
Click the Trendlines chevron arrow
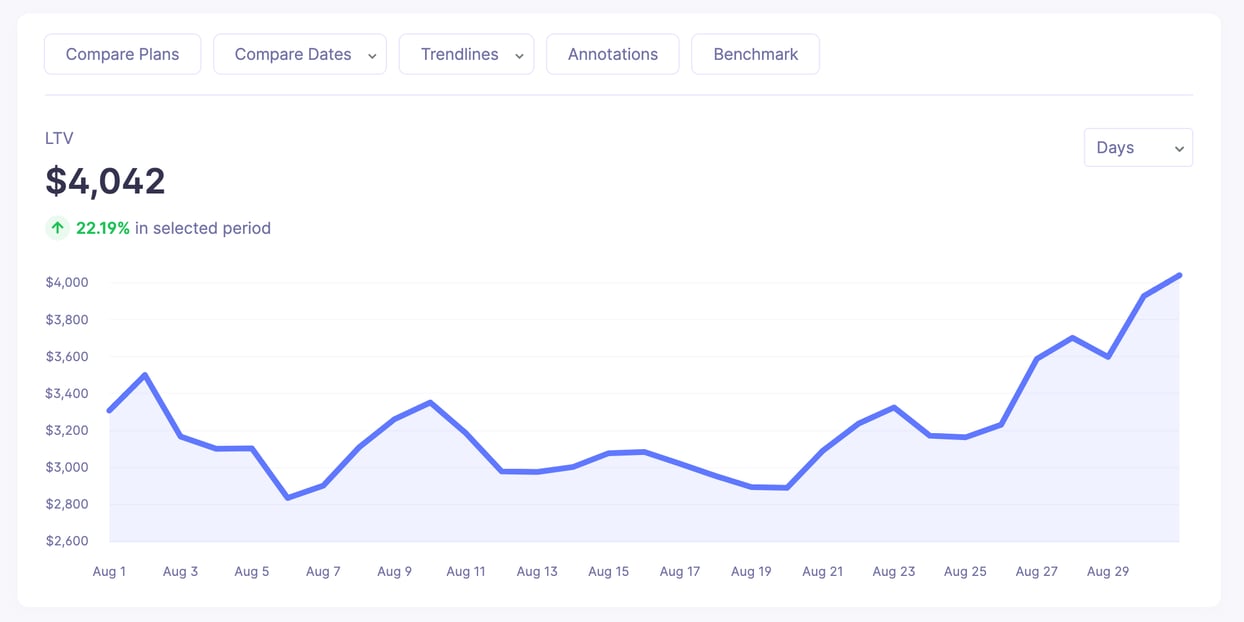[x=518, y=55]
